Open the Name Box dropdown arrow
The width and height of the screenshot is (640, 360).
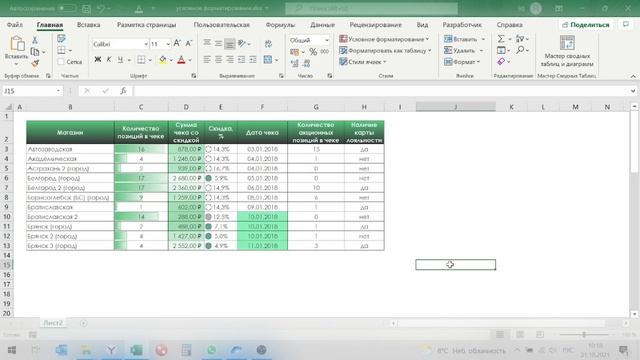(58, 91)
